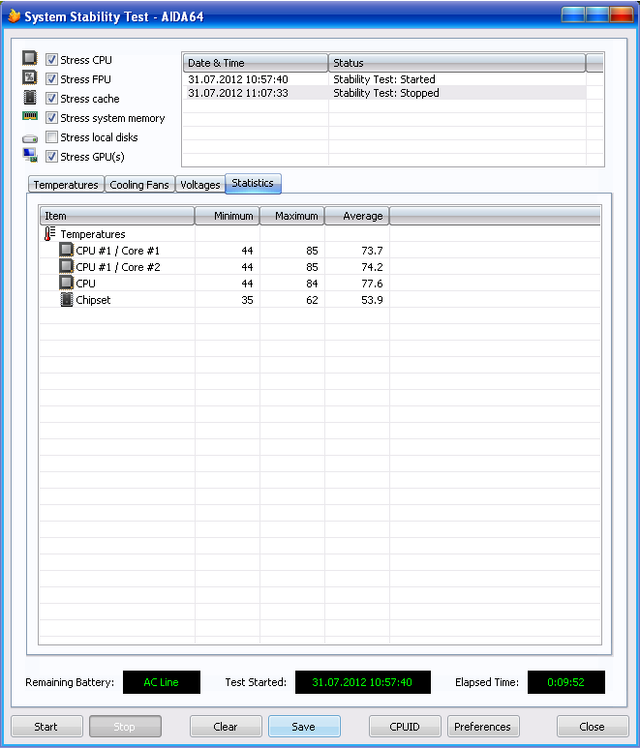Click the thermometer icon next to Temperatures
Image resolution: width=640 pixels, height=748 pixels.
click(x=50, y=234)
